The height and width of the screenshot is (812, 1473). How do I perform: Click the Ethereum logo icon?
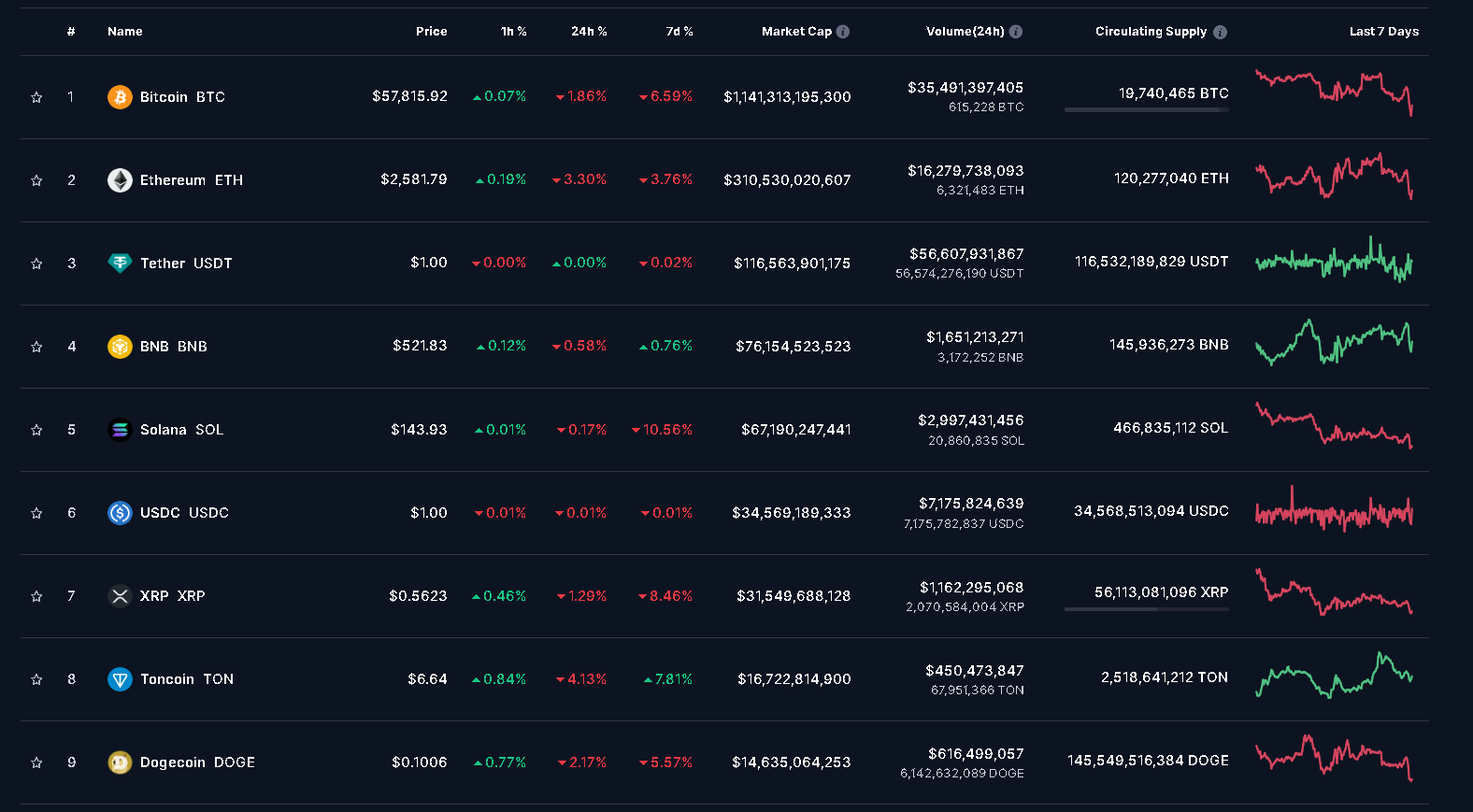tap(120, 180)
